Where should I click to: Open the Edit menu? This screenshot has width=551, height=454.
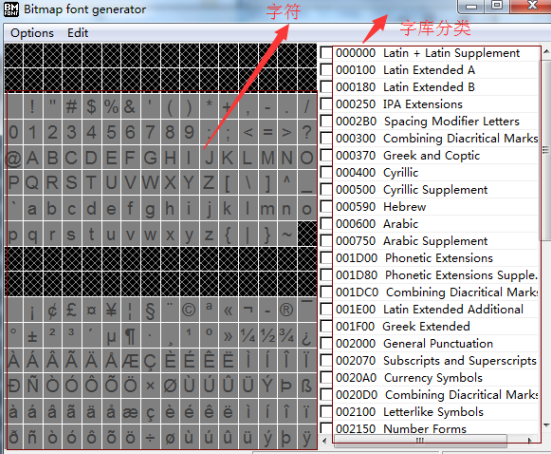pos(78,33)
